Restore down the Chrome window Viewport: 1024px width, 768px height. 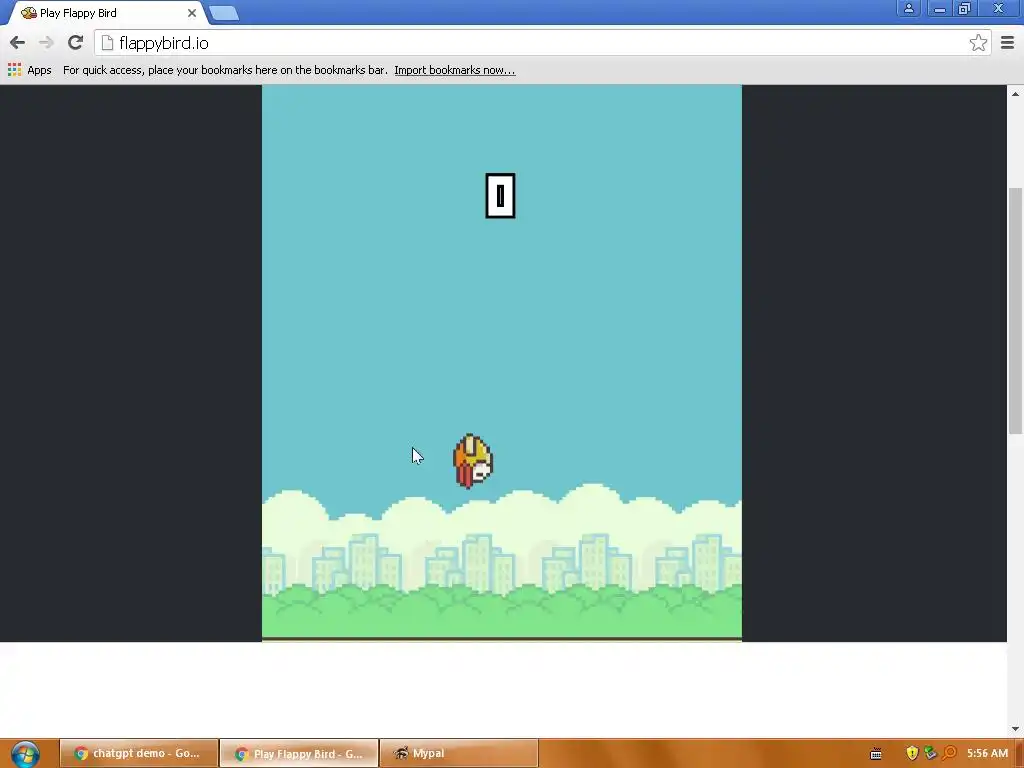[x=965, y=8]
